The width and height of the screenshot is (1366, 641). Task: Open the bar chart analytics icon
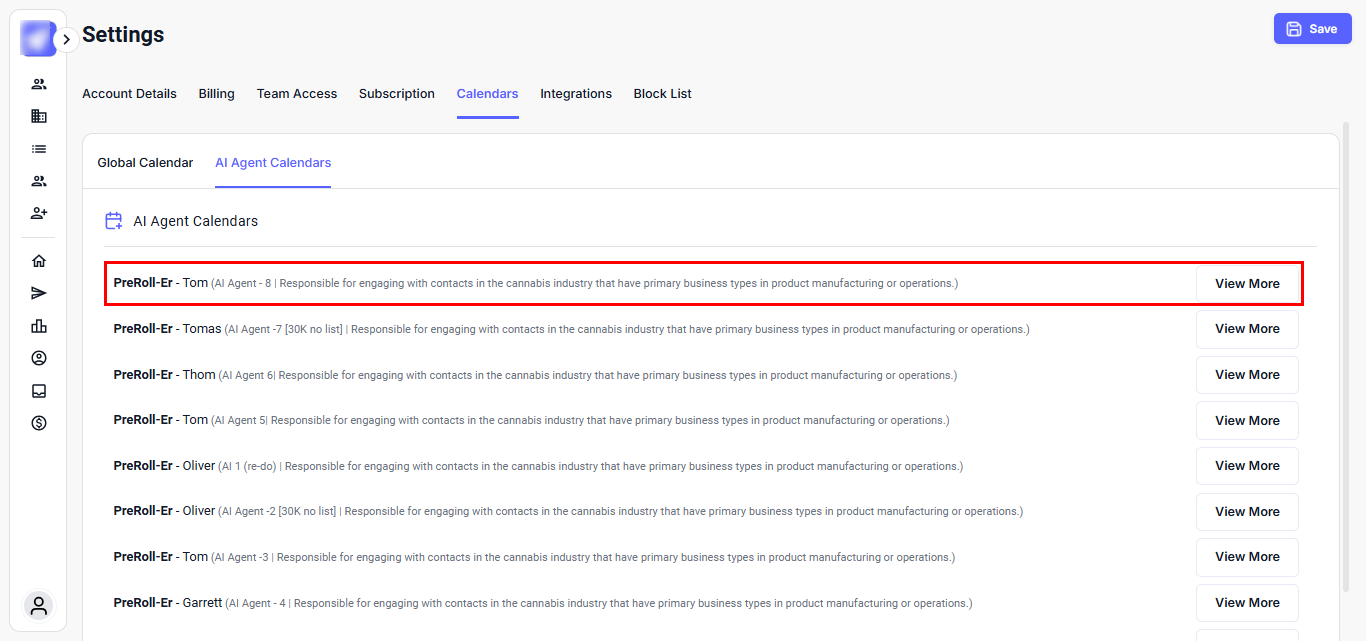pos(39,326)
